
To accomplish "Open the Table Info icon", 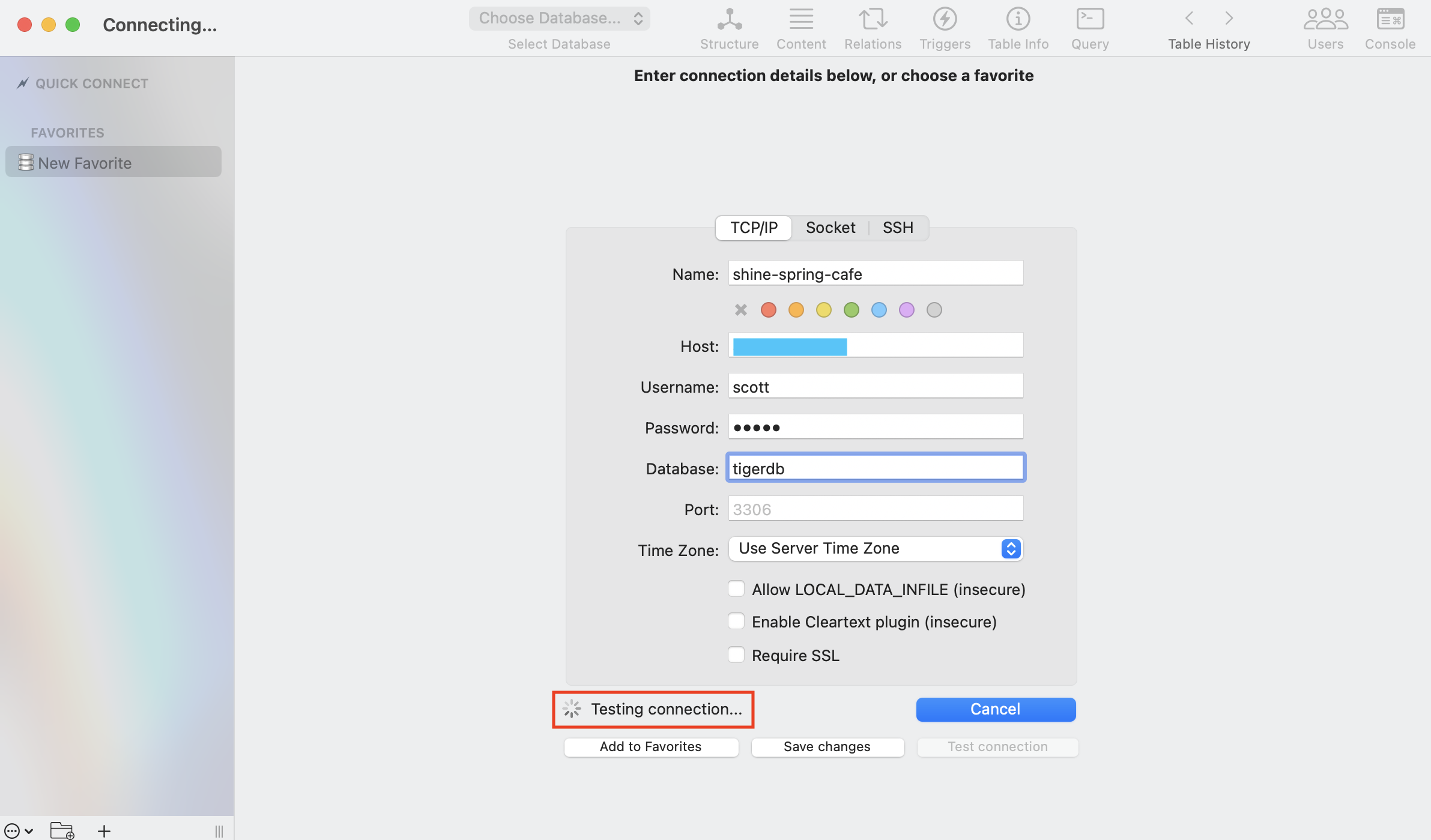I will (1018, 20).
